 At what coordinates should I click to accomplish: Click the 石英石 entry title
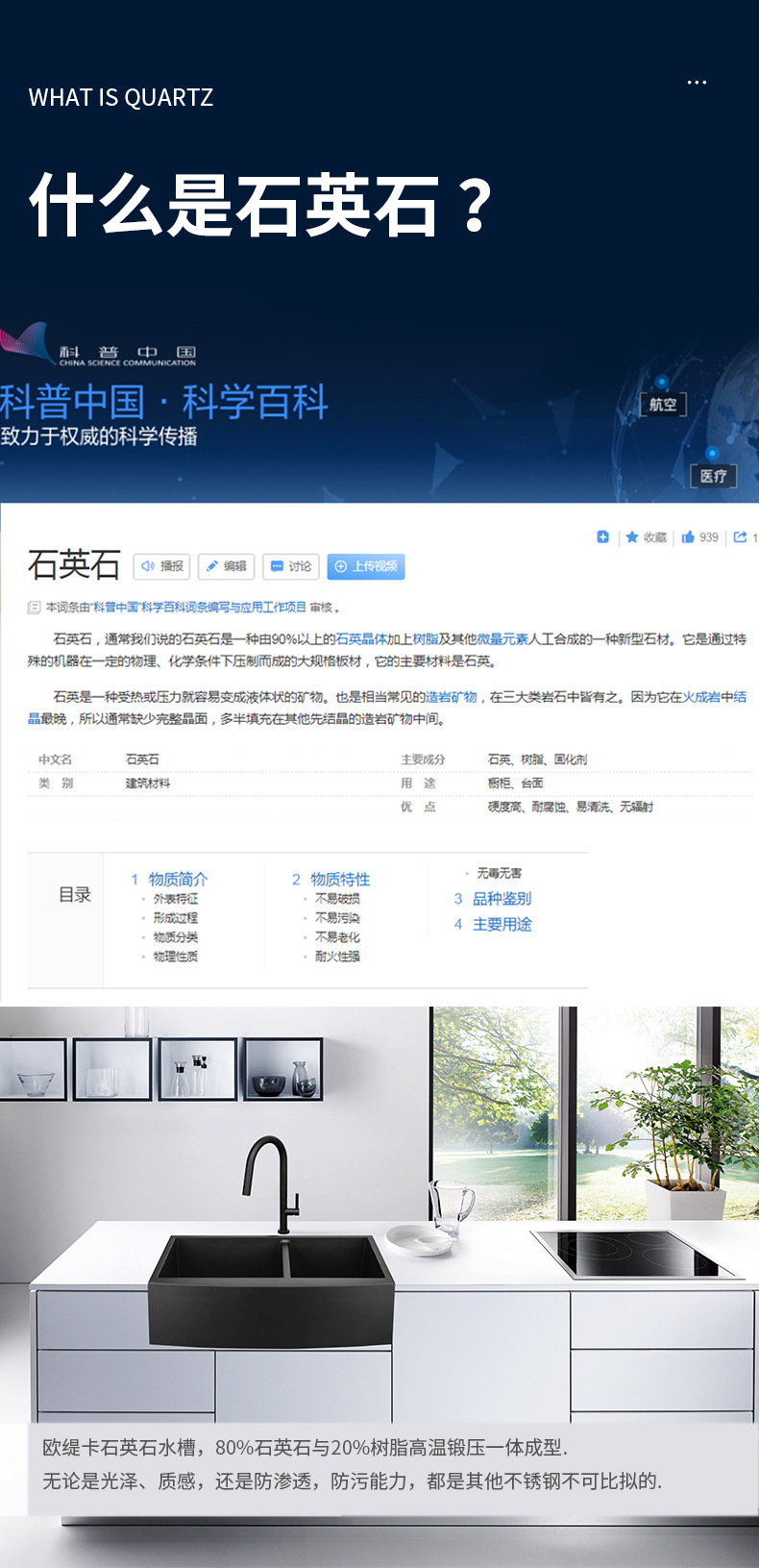coord(74,564)
